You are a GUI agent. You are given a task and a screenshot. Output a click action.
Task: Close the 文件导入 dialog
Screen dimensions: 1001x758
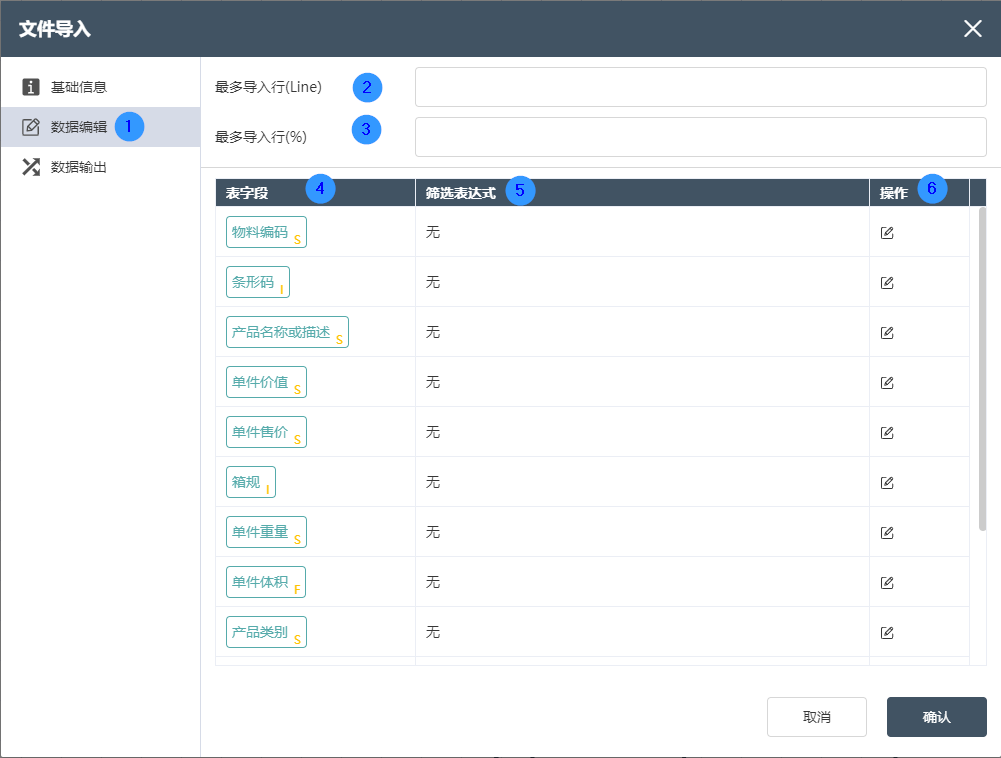pyautogui.click(x=972, y=28)
